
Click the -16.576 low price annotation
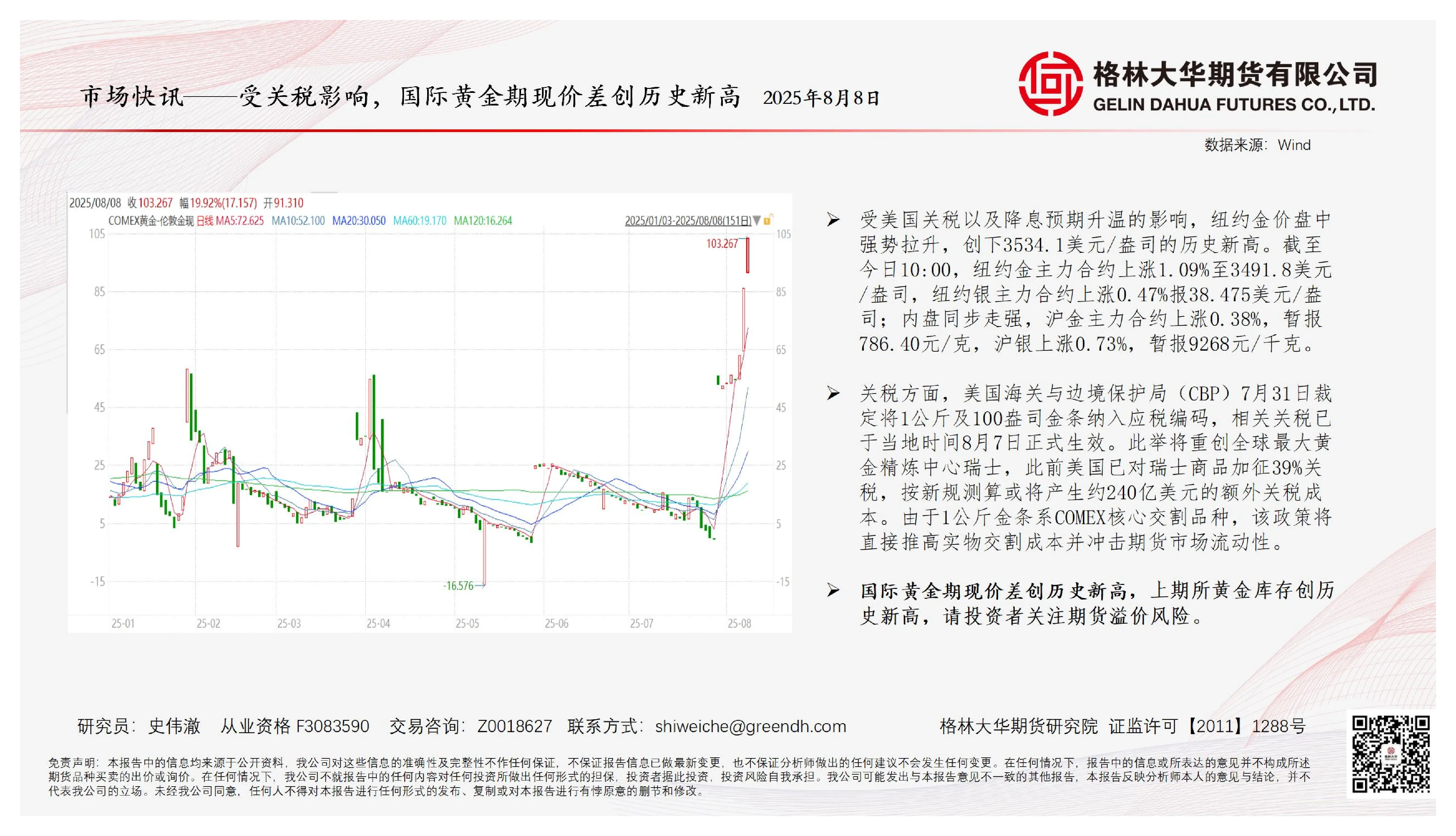coord(458,586)
